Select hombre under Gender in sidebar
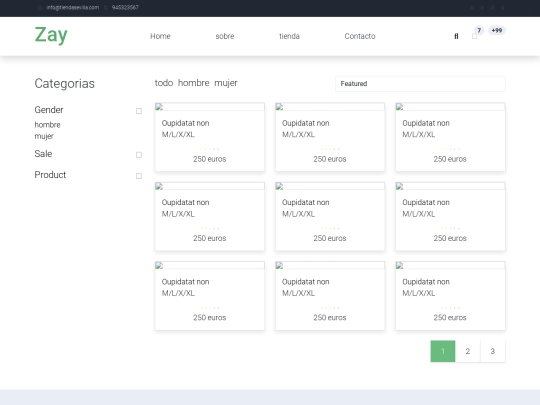This screenshot has width=540, height=405. pyautogui.click(x=48, y=125)
